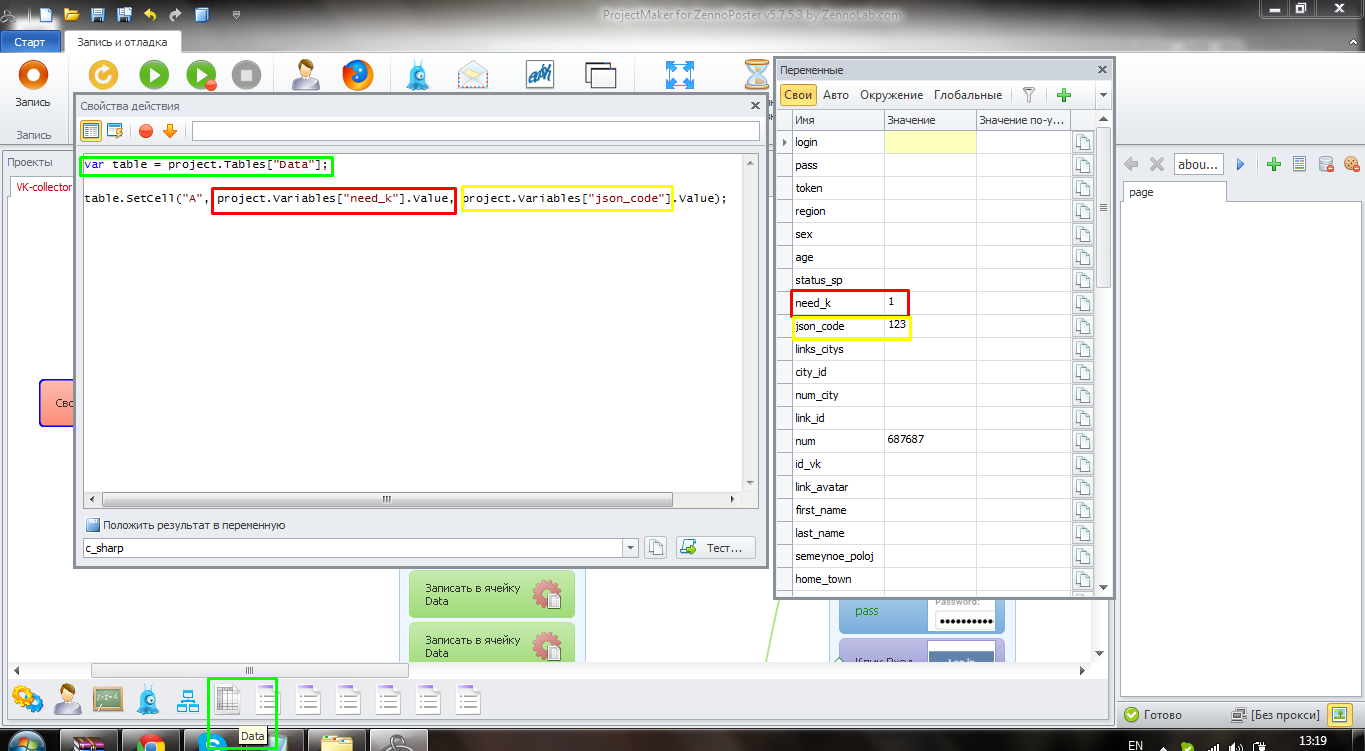The image size is (1365, 751).
Task: Click the Имя column header
Action: coord(838,120)
